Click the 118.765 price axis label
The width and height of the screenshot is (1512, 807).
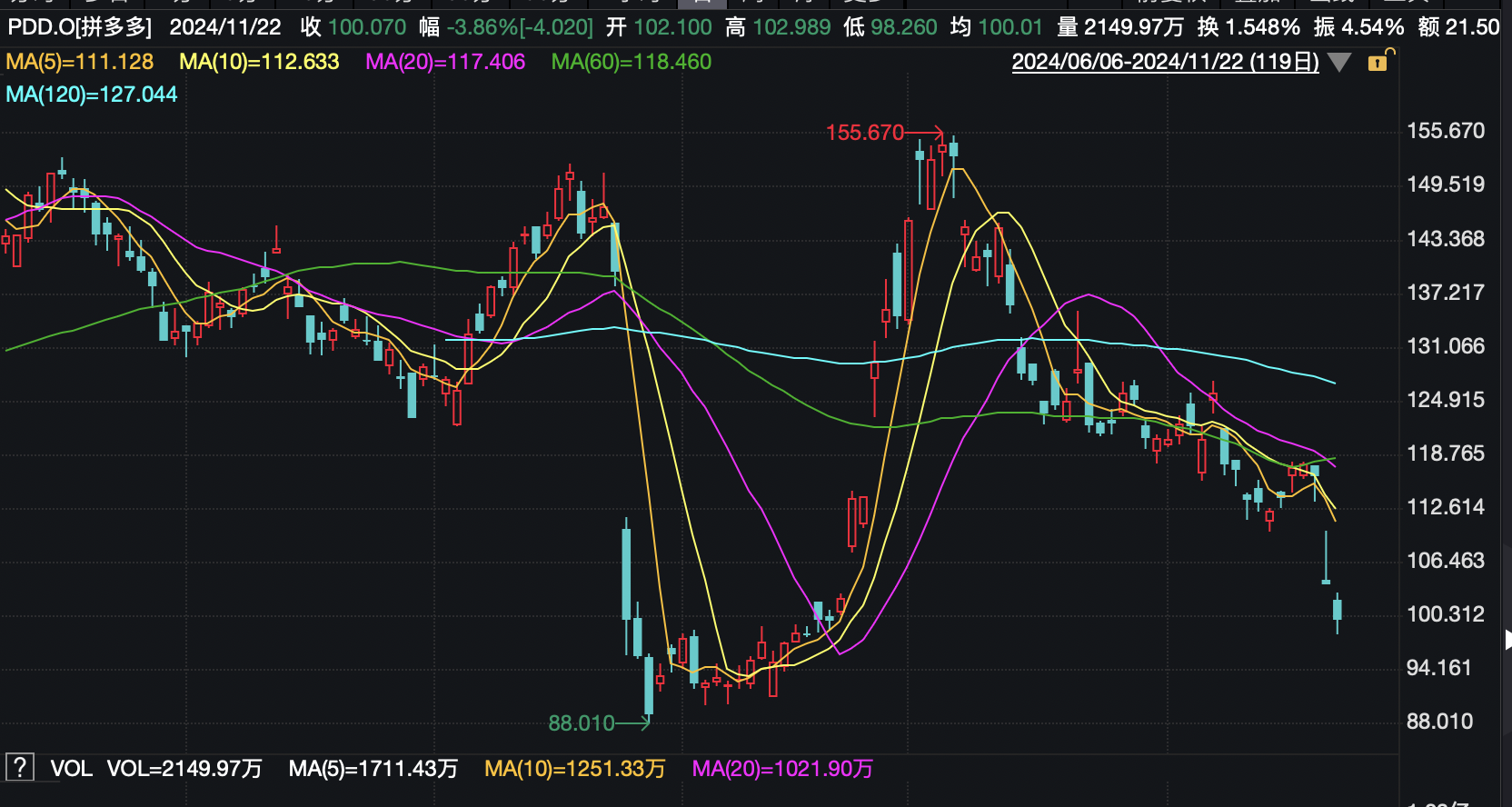(x=1446, y=453)
